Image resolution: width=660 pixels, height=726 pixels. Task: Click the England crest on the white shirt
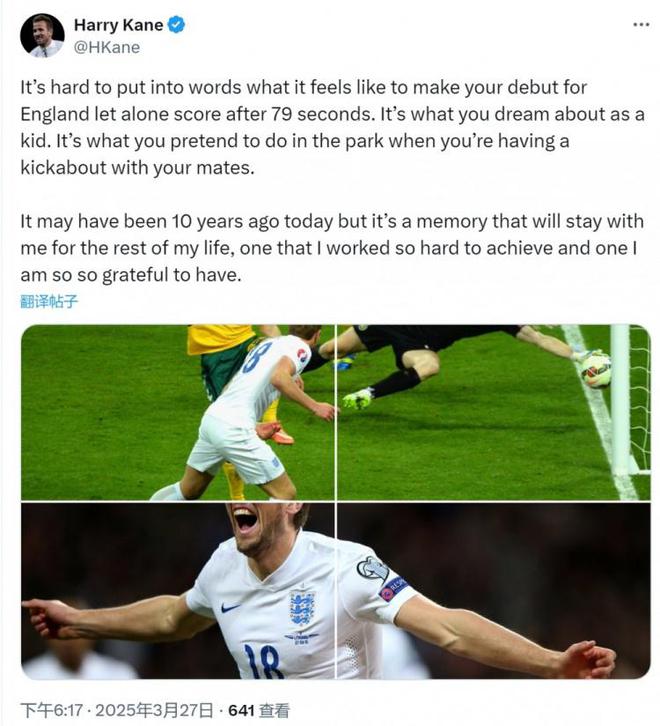pos(302,607)
